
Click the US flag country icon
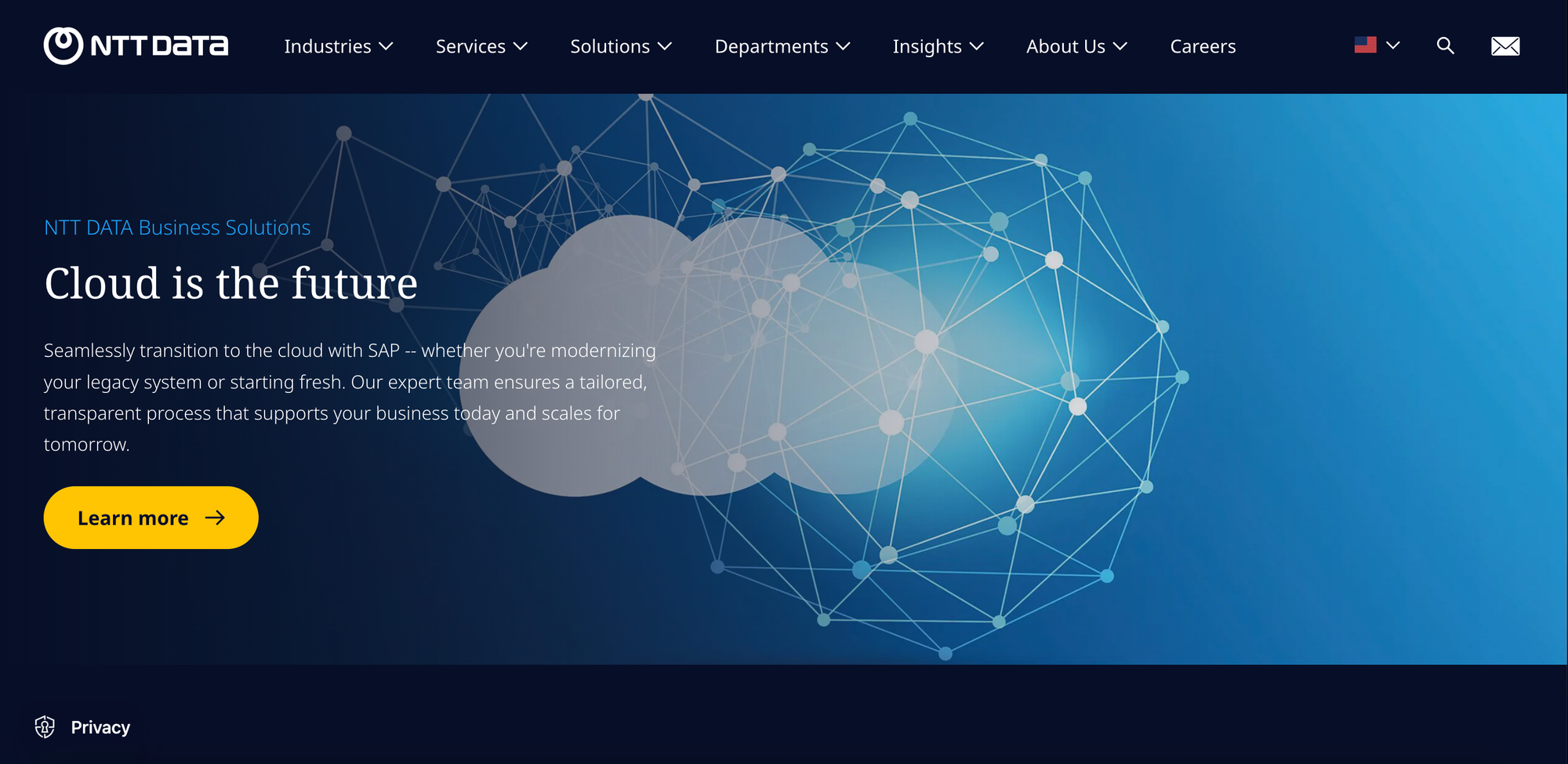[x=1365, y=45]
